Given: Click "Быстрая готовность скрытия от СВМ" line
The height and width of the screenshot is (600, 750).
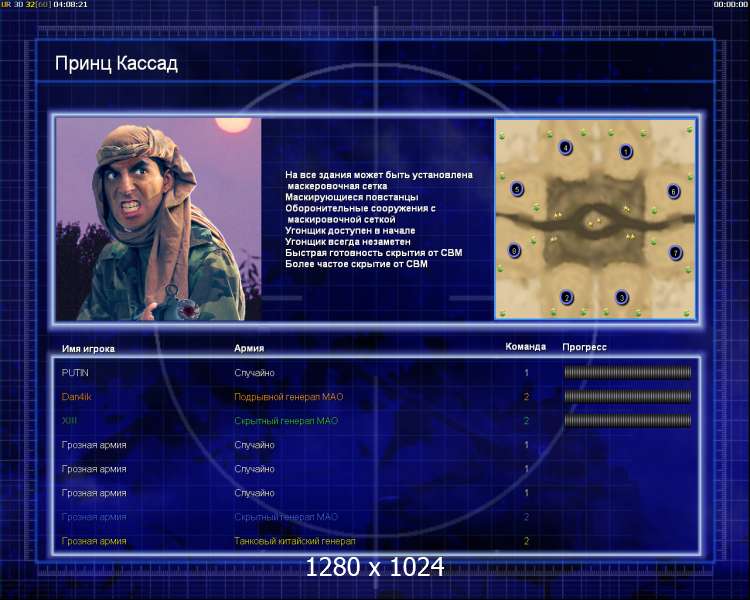Looking at the screenshot, I should (x=374, y=253).
